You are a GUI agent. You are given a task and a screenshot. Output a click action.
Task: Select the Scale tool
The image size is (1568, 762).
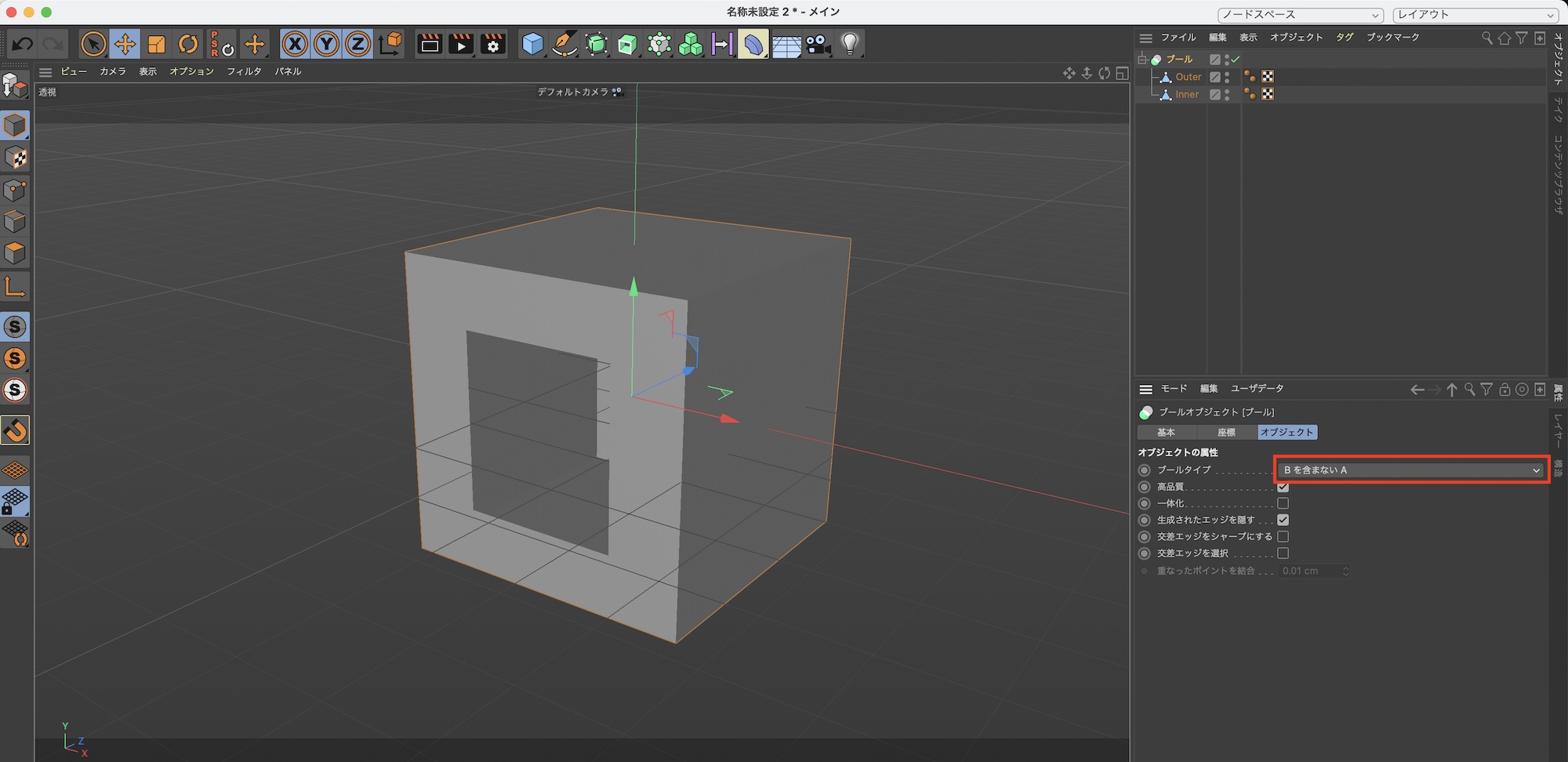tap(157, 44)
